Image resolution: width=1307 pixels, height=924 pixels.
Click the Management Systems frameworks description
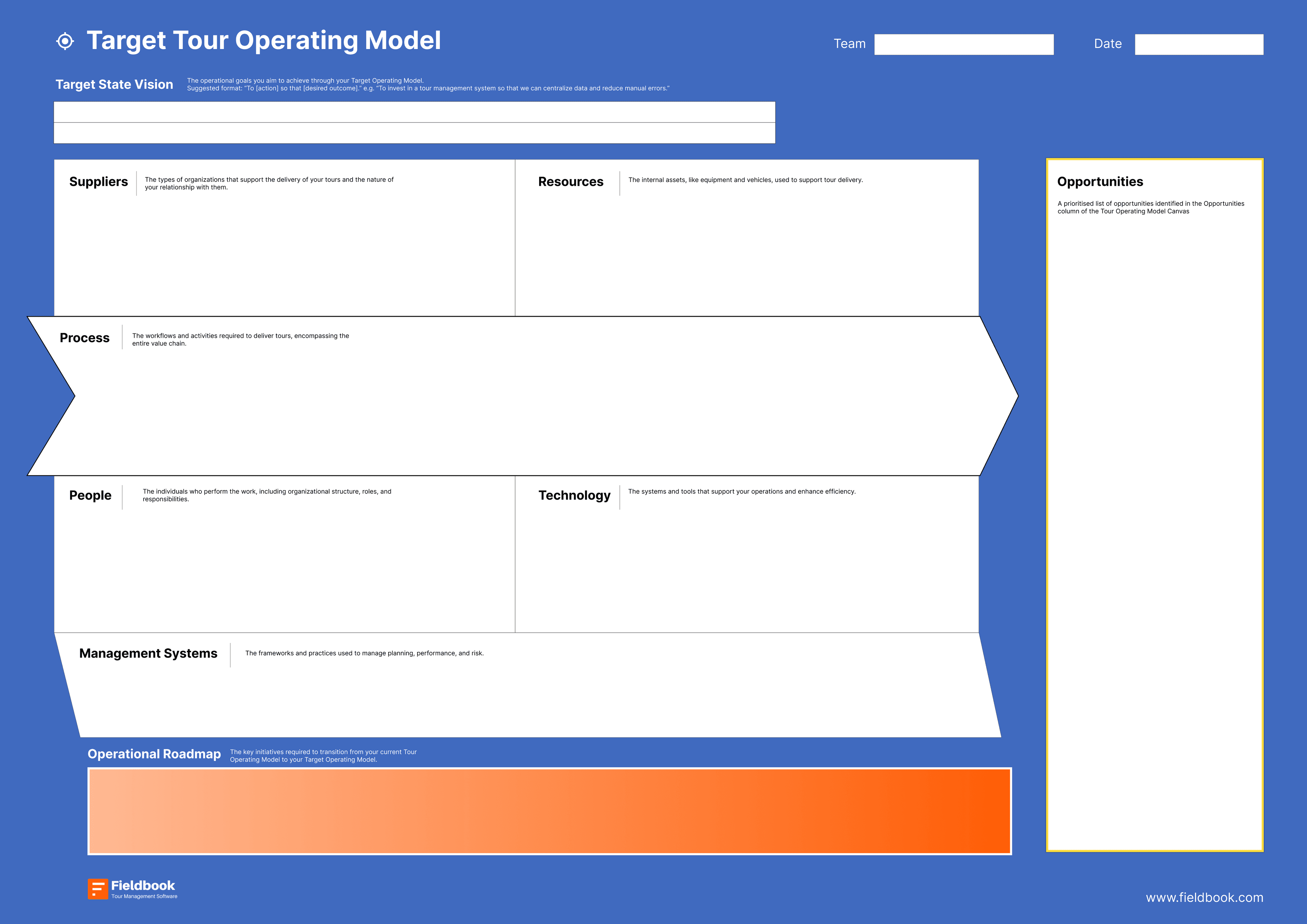pos(364,653)
